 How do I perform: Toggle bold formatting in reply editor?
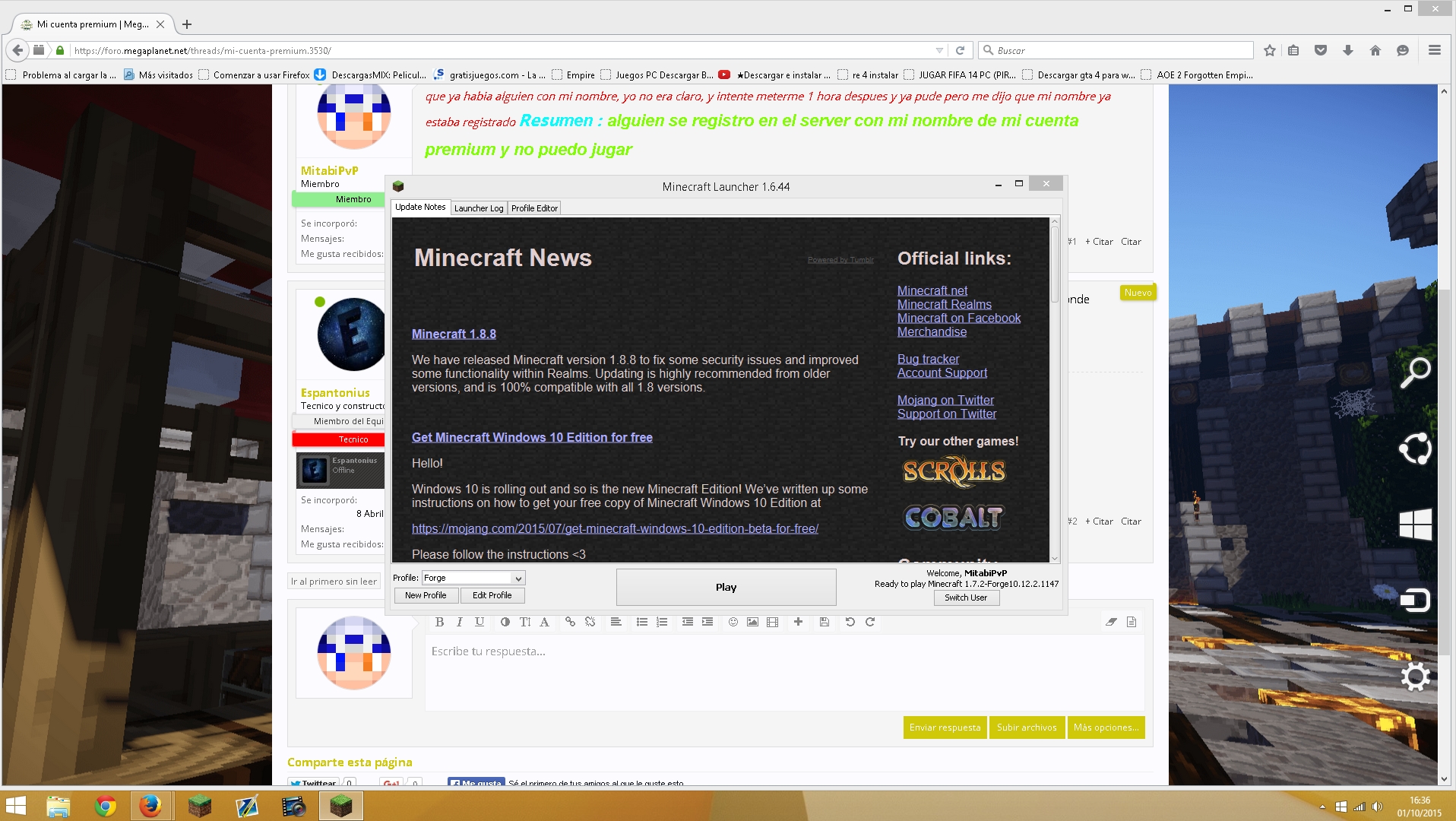click(439, 622)
